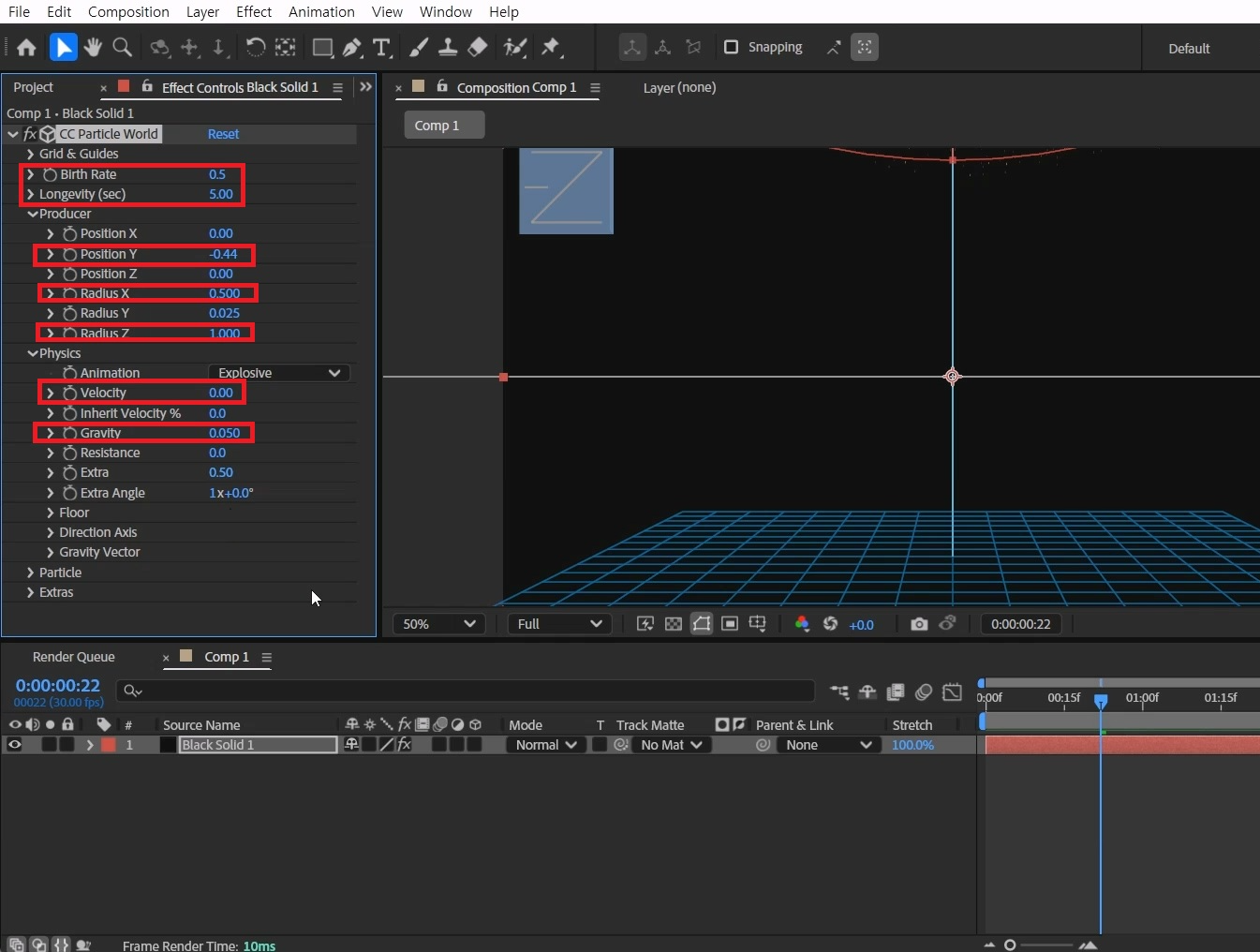The height and width of the screenshot is (952, 1260).
Task: Select the Zoom magnifier tool
Action: tap(122, 47)
